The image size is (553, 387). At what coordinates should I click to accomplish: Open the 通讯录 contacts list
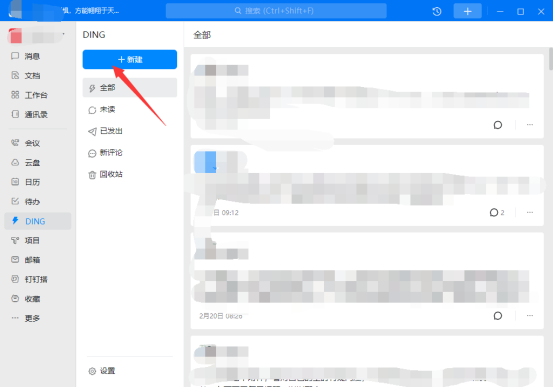(x=29, y=114)
